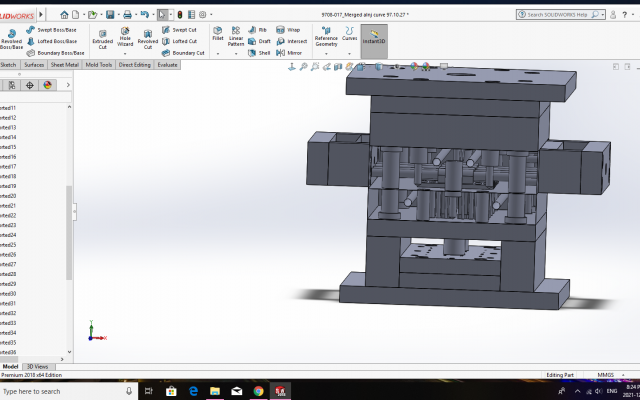640x400 pixels.
Task: Select the Shell tool
Action: pos(259,53)
